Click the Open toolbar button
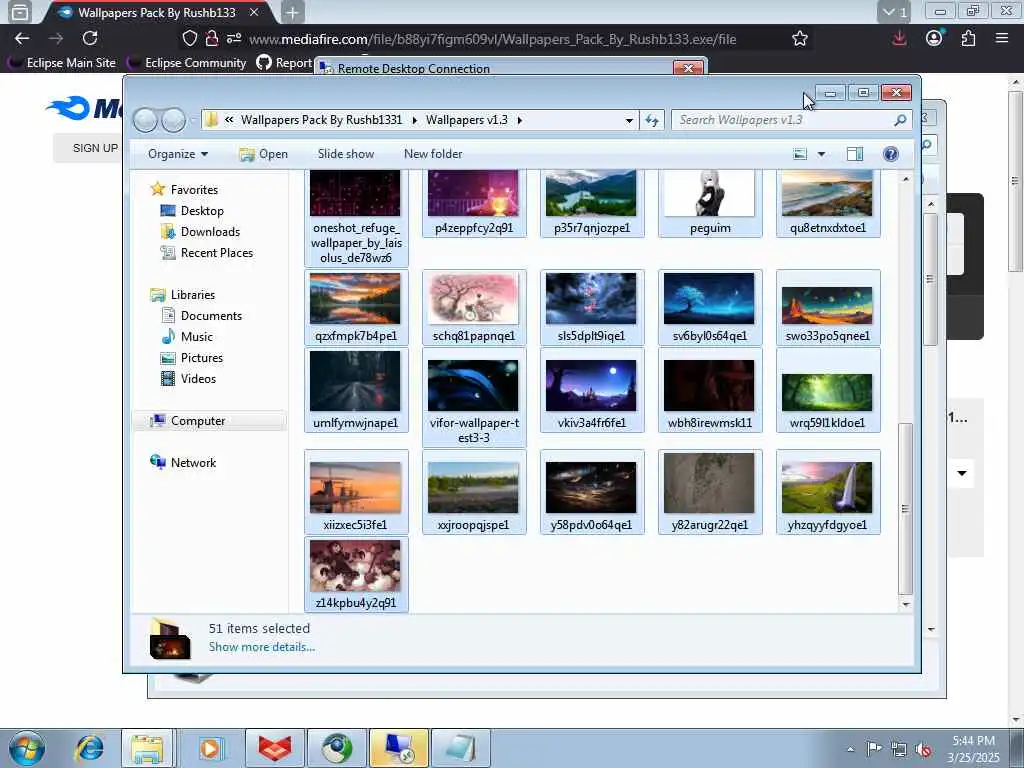 (263, 154)
